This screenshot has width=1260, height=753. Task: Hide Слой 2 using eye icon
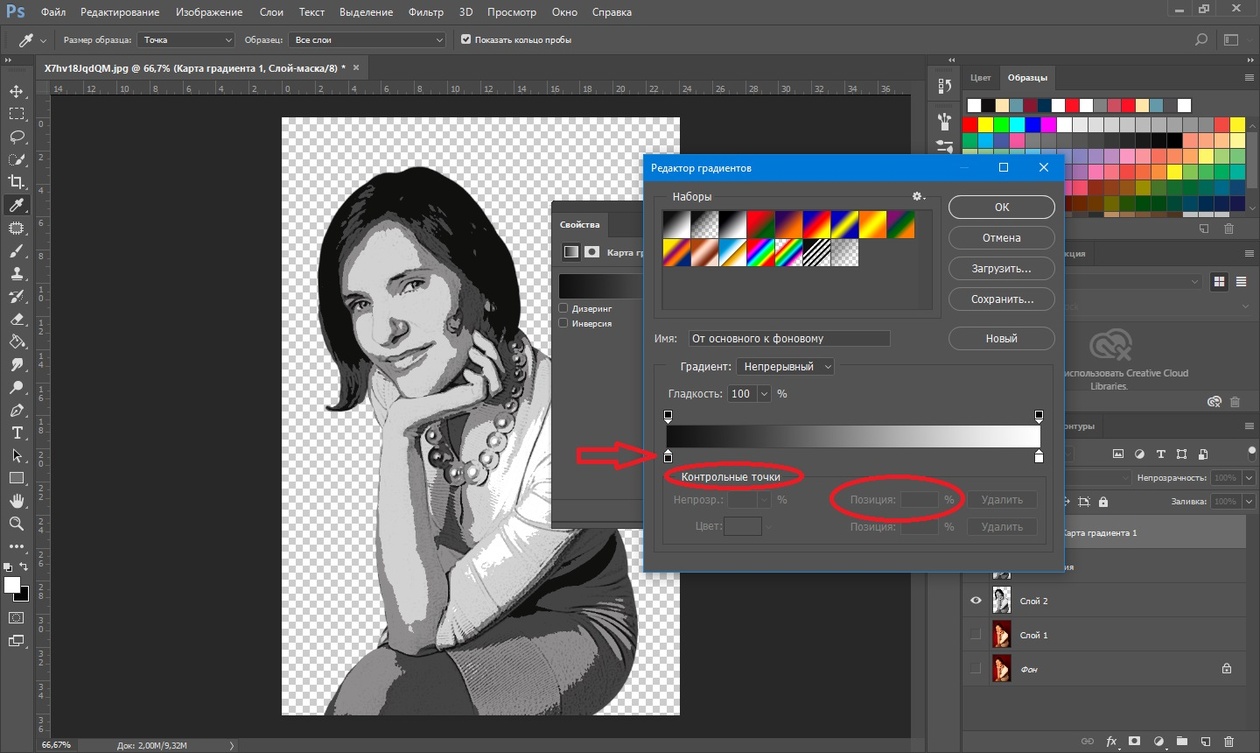pos(976,601)
